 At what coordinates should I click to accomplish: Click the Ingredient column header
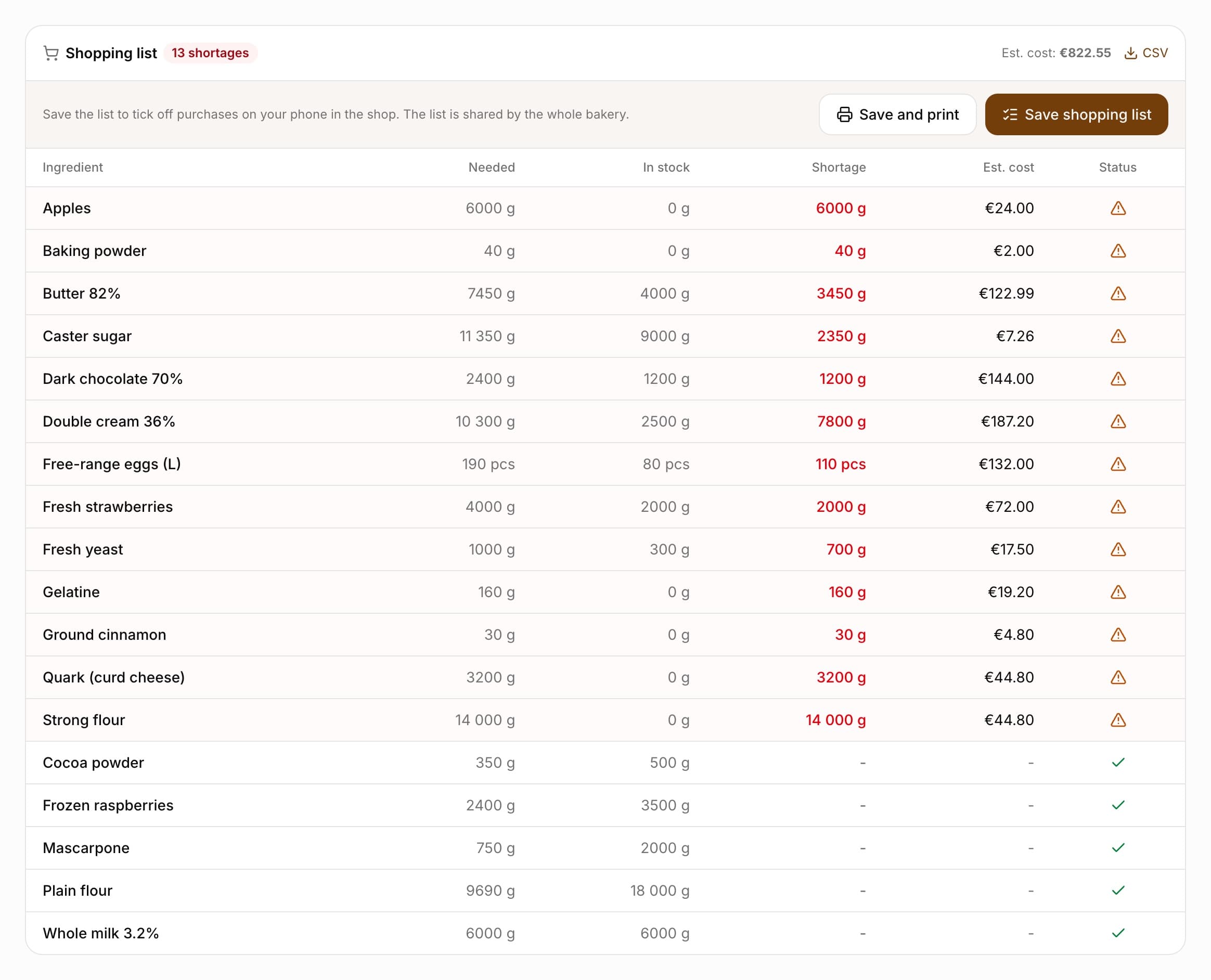73,167
